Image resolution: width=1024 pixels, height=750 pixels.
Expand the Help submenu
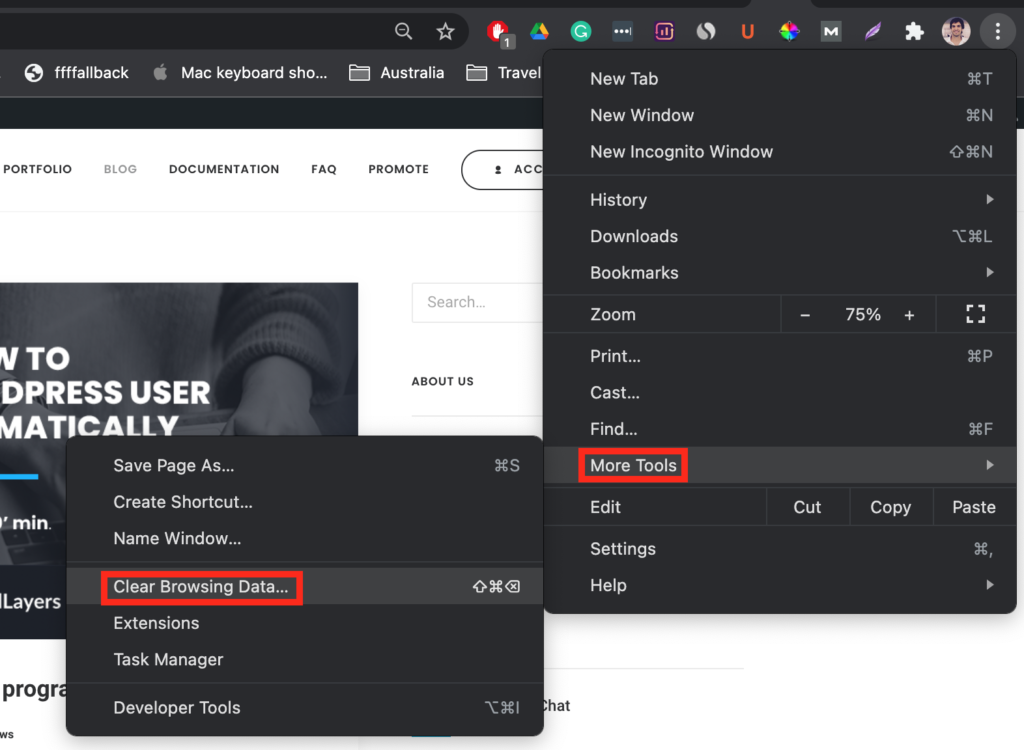780,585
